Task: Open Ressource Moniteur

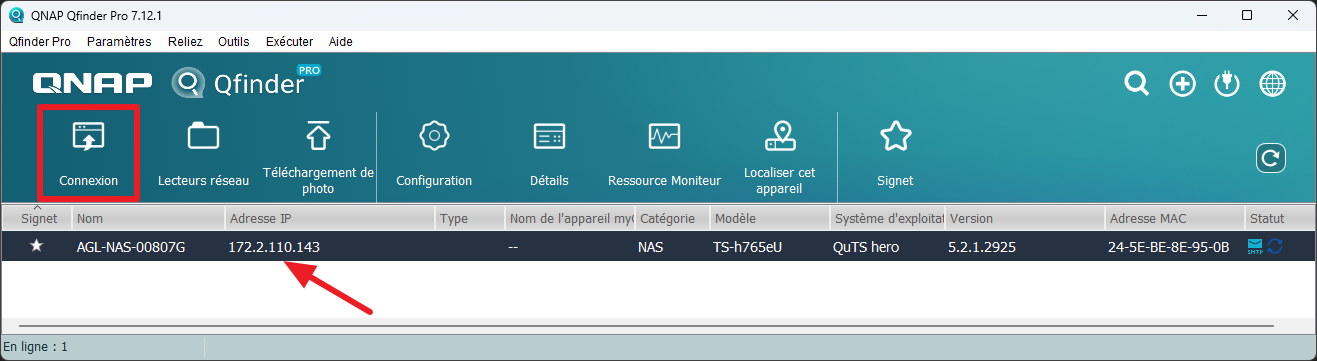Action: 664,137
